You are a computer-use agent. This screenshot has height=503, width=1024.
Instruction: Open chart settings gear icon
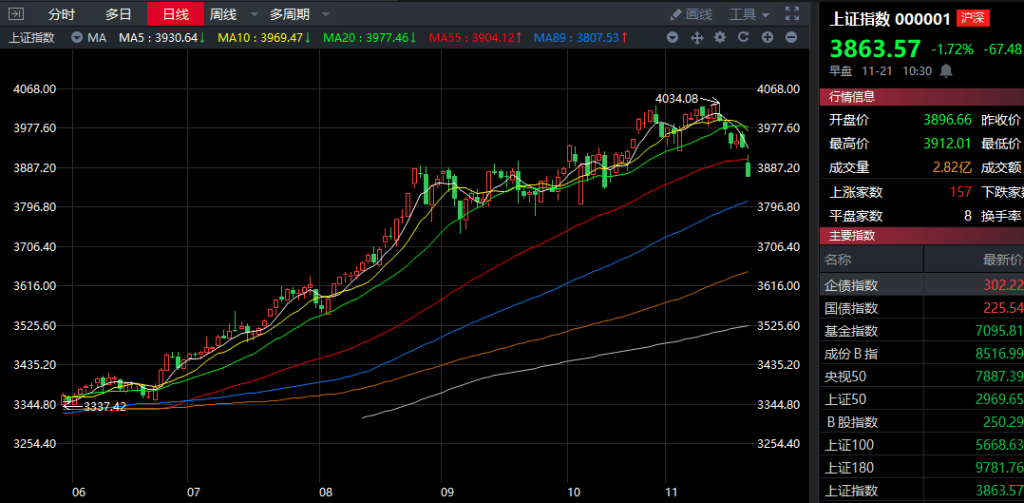[x=720, y=38]
